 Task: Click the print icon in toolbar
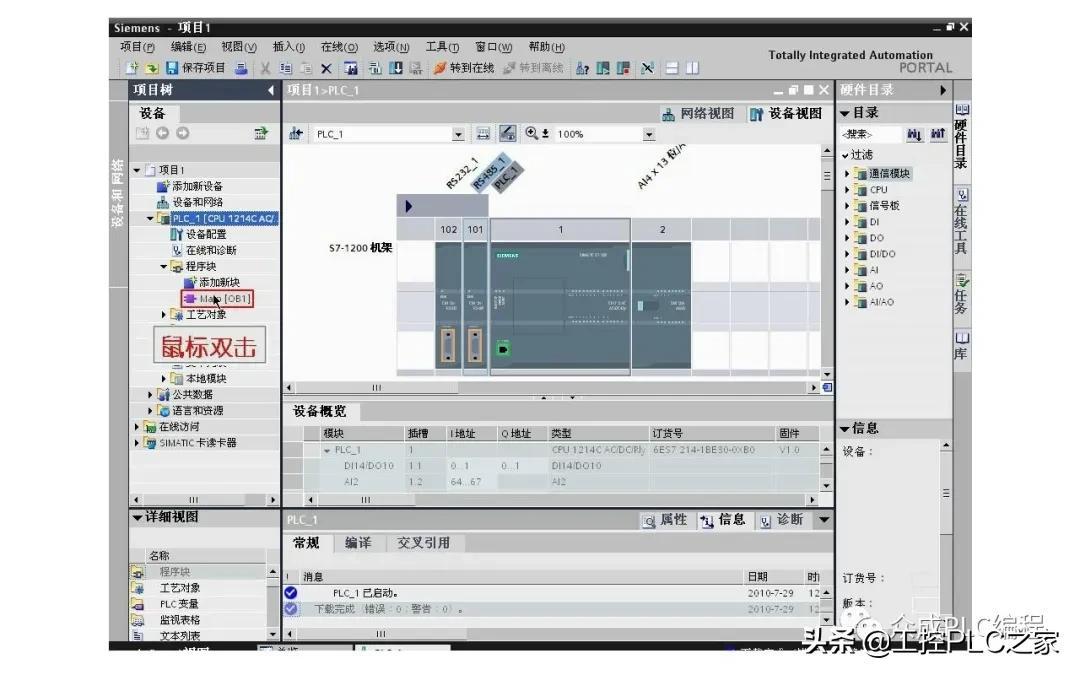pyautogui.click(x=241, y=68)
